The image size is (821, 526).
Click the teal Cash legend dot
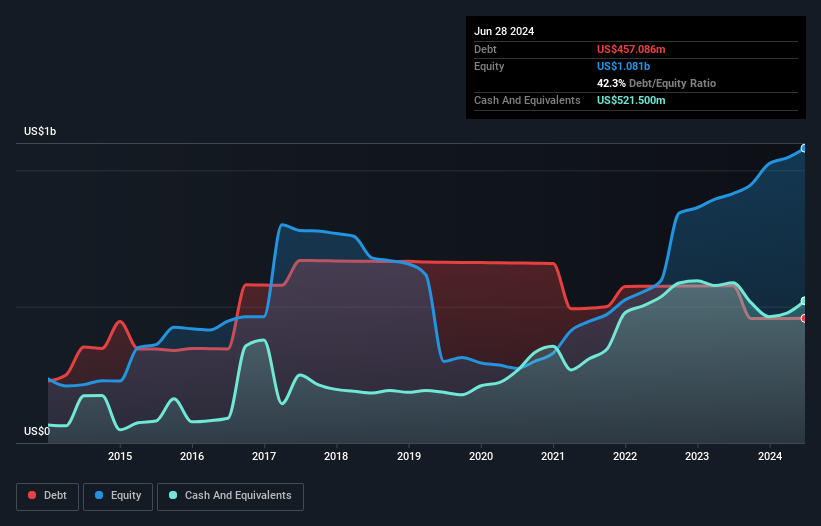pyautogui.click(x=173, y=495)
